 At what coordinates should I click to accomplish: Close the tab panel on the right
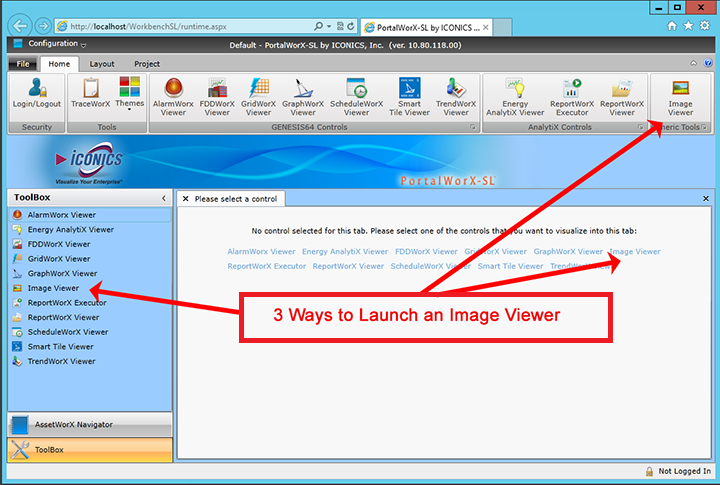point(706,199)
